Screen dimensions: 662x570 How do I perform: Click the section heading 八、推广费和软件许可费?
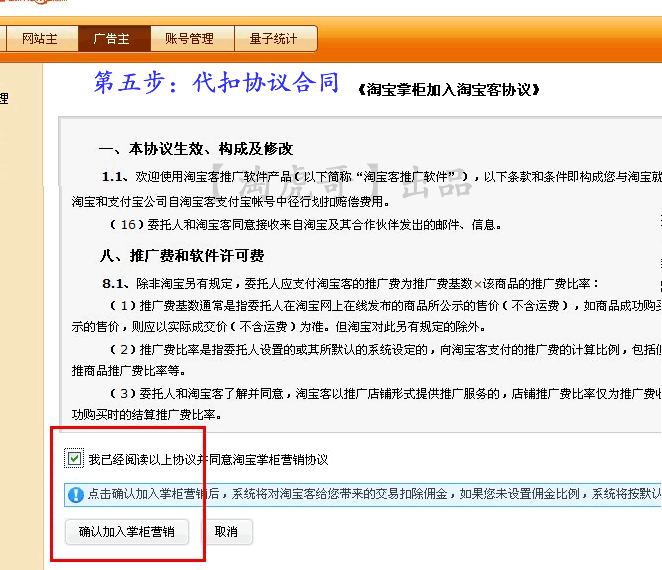tap(182, 256)
